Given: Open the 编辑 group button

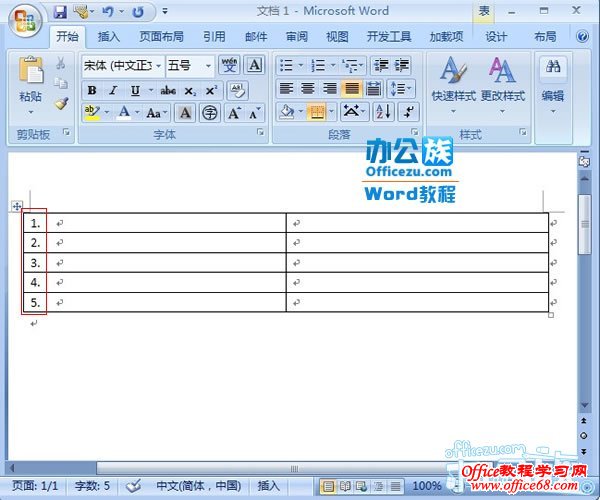Looking at the screenshot, I should (553, 85).
